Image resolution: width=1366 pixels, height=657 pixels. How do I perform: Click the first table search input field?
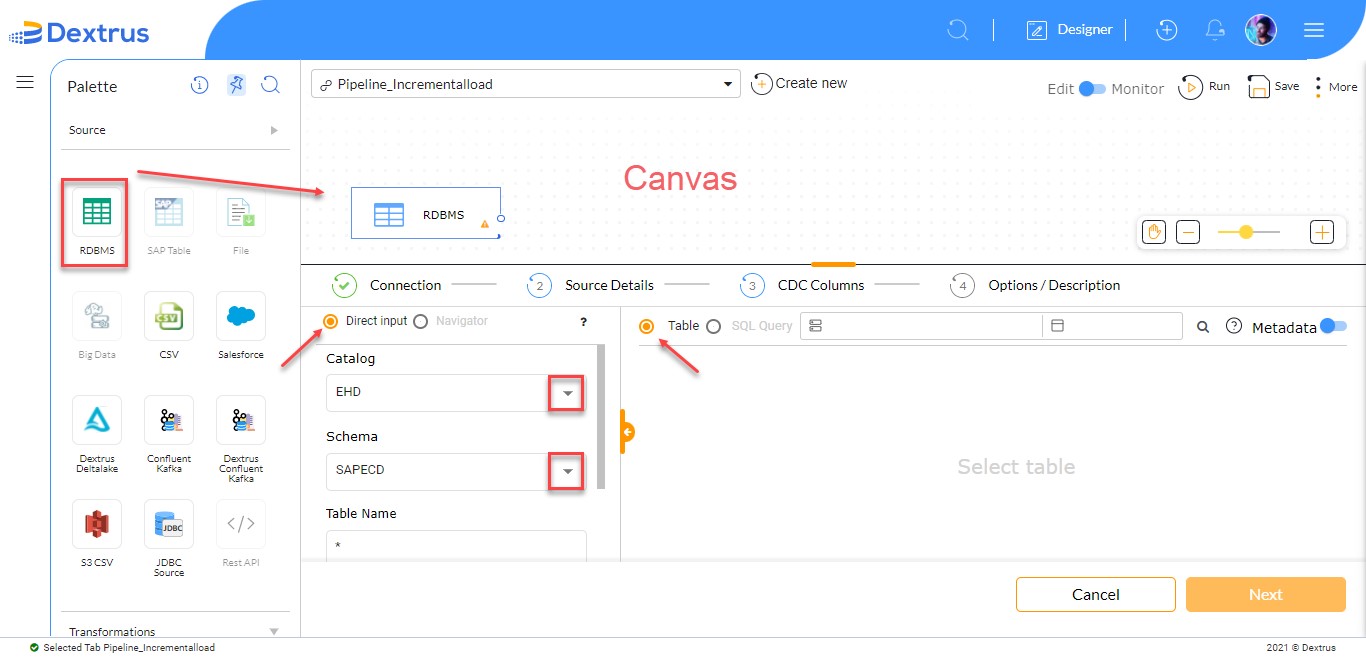pos(921,326)
